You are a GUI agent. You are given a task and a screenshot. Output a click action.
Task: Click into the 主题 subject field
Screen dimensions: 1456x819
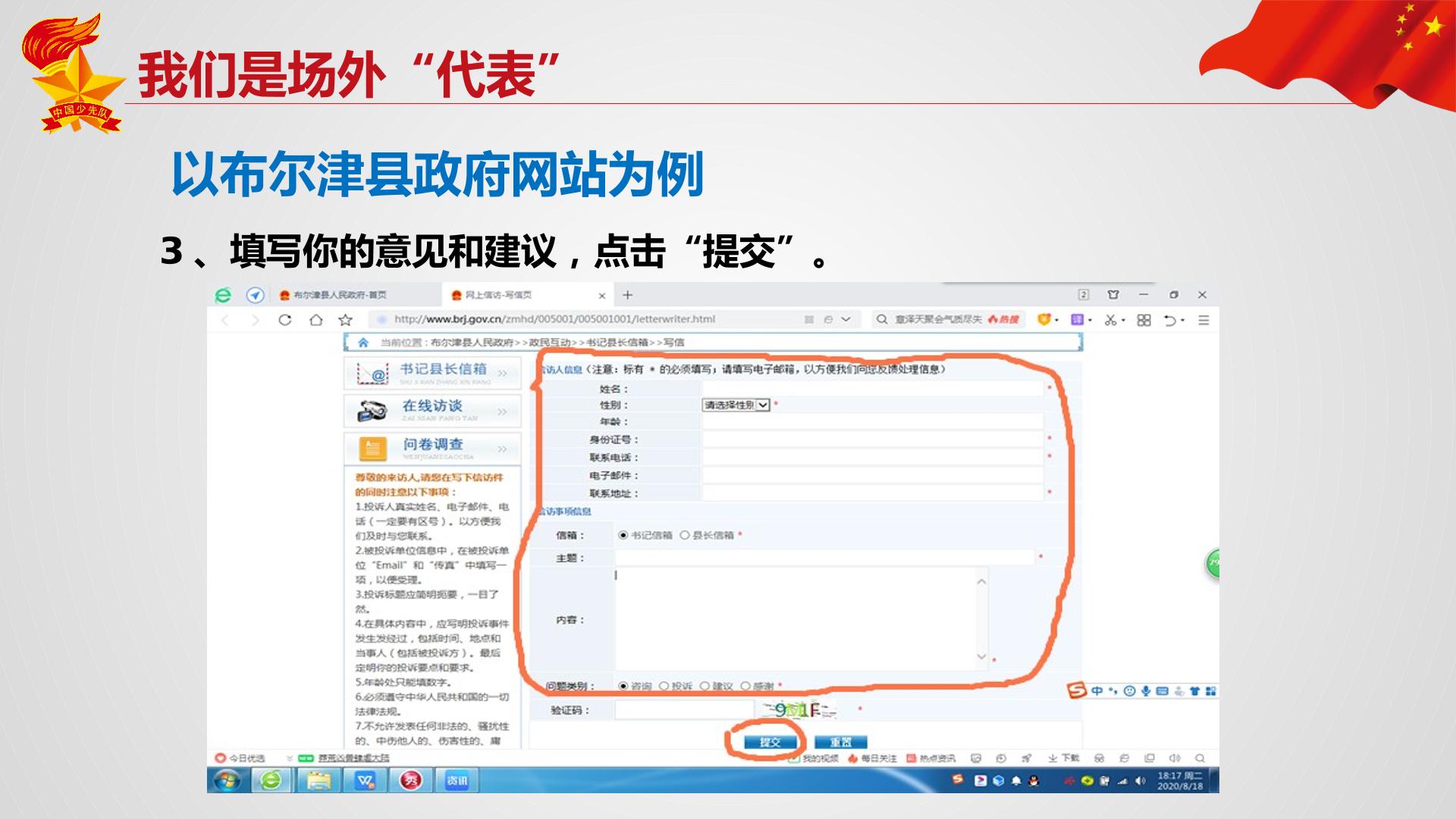click(x=824, y=558)
